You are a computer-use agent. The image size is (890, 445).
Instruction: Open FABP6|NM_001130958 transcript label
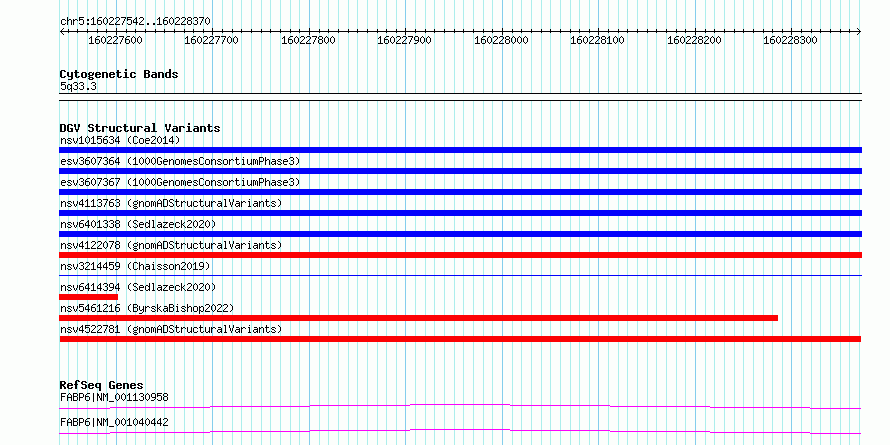click(114, 397)
